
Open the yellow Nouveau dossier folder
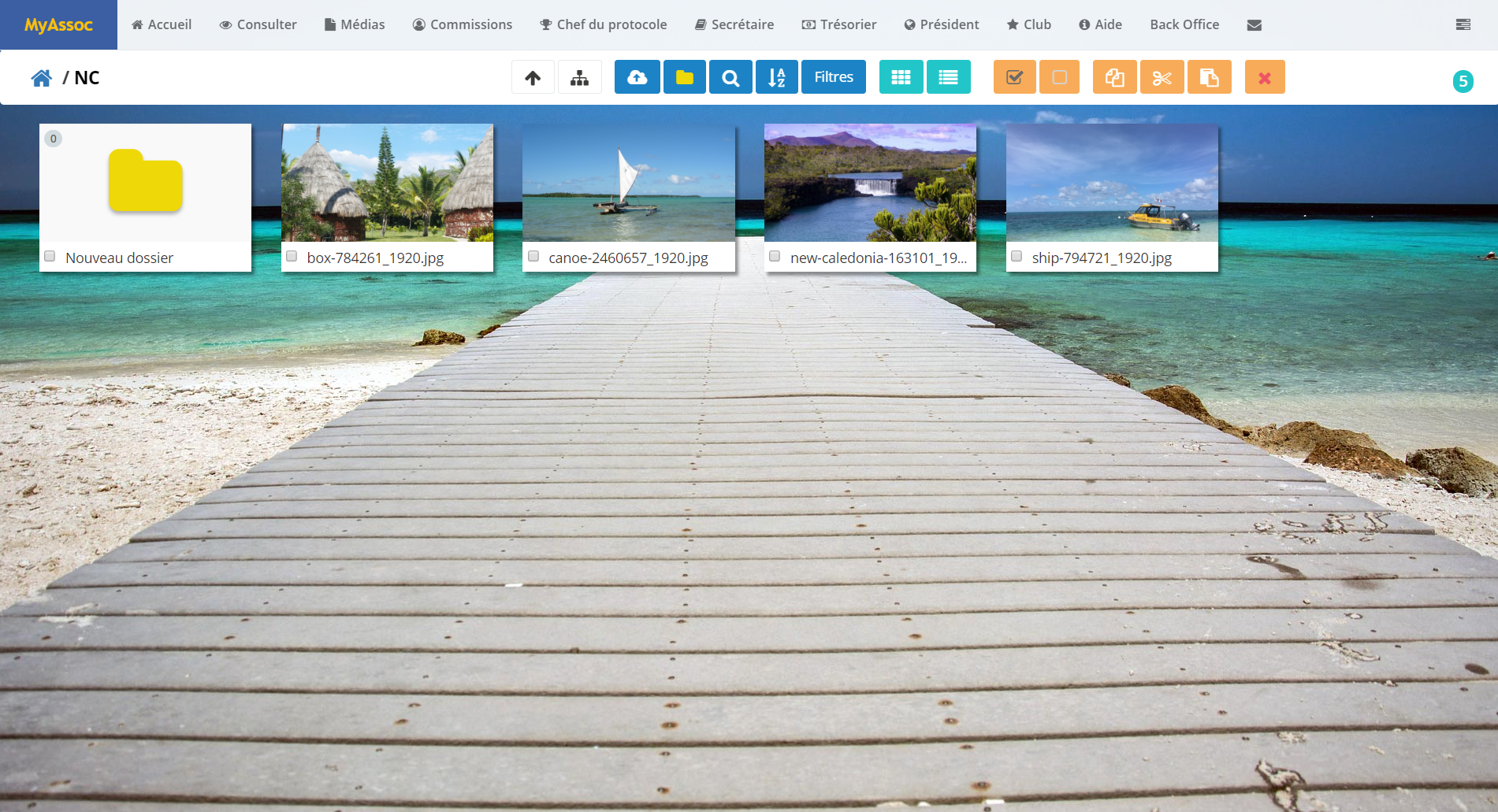tap(146, 181)
